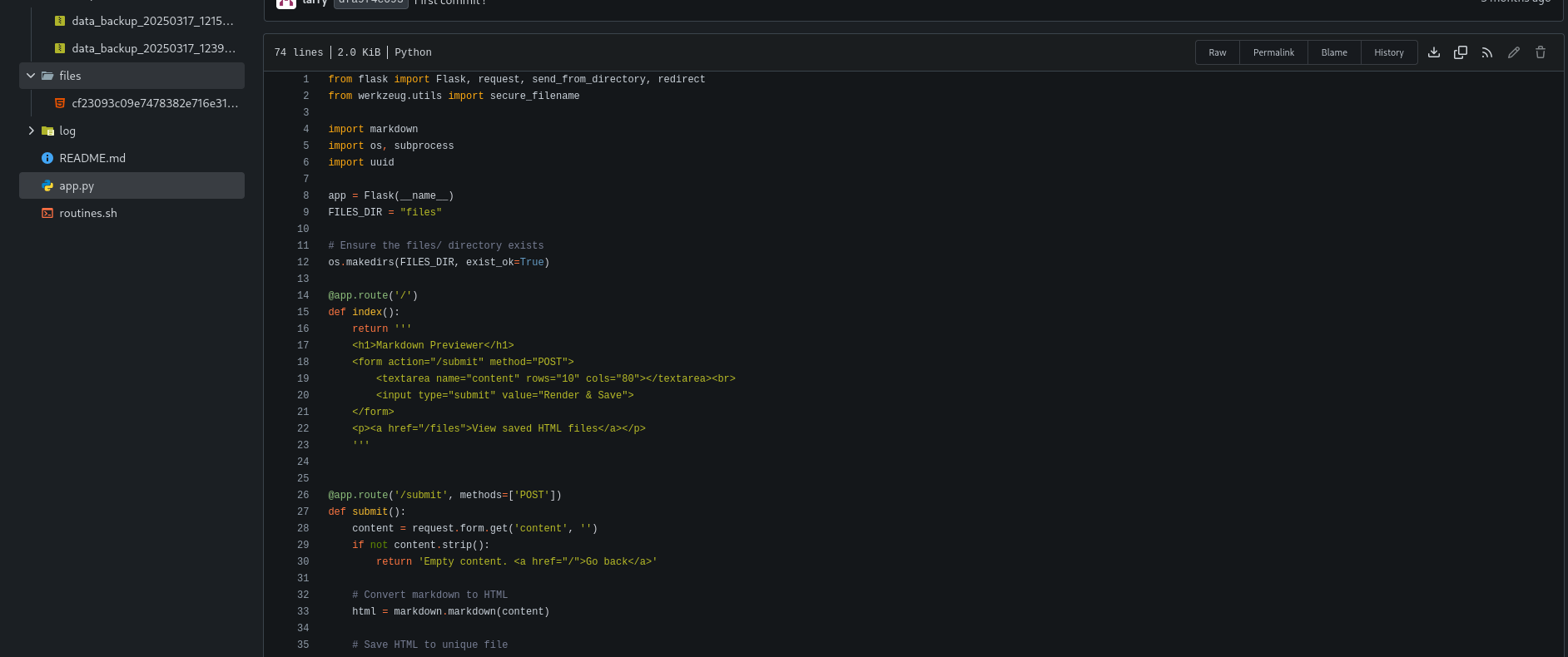The width and height of the screenshot is (1568, 657).
Task: Expand the log folder
Action: (x=31, y=131)
